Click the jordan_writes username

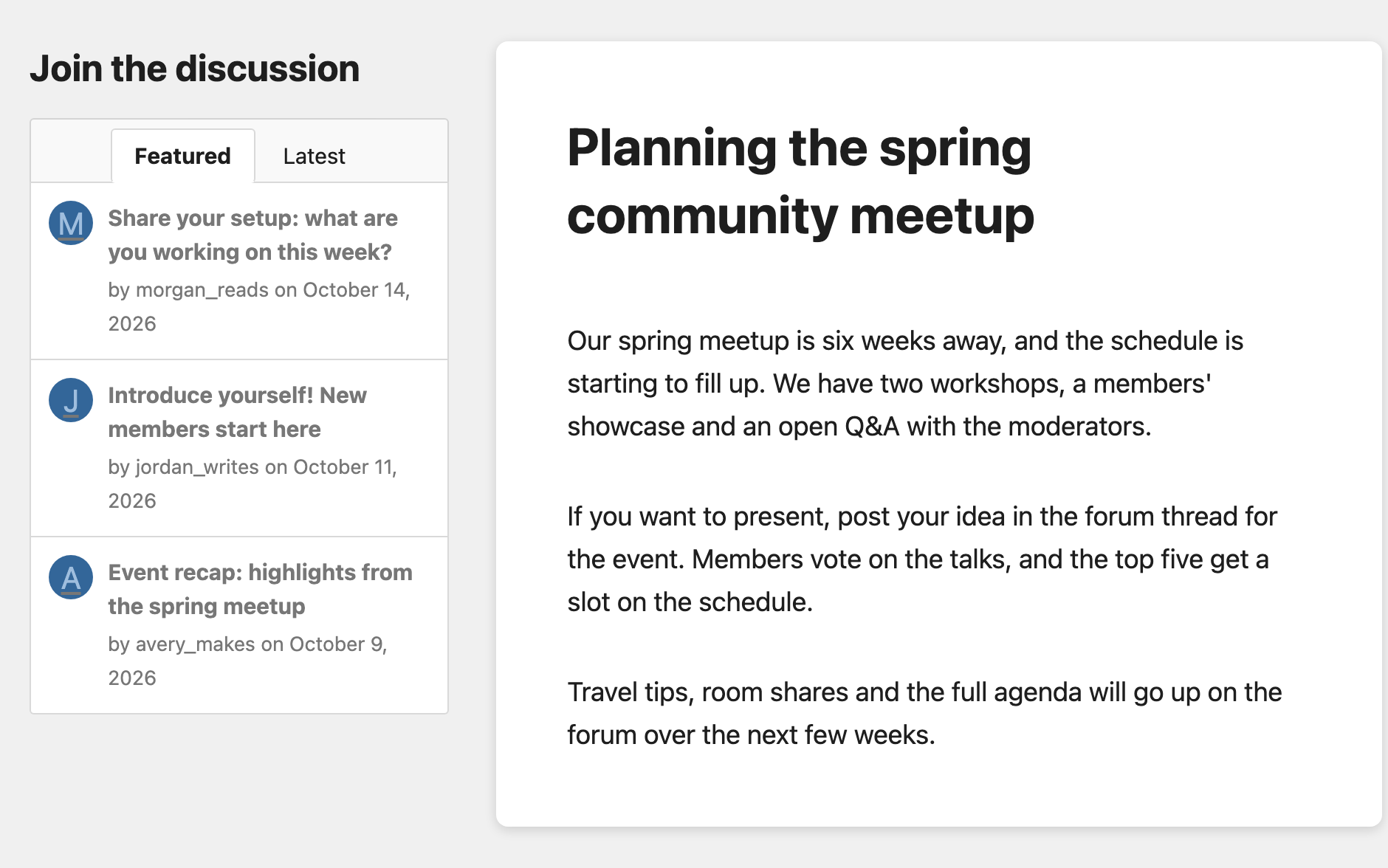[197, 467]
